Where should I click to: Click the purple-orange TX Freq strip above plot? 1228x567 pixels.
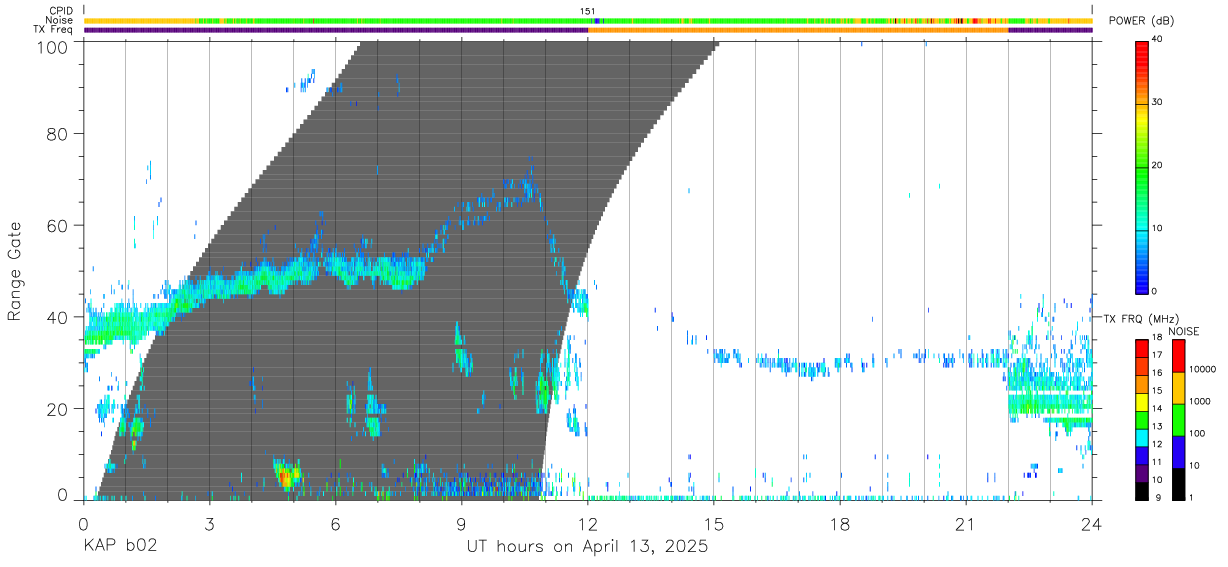[x=588, y=30]
